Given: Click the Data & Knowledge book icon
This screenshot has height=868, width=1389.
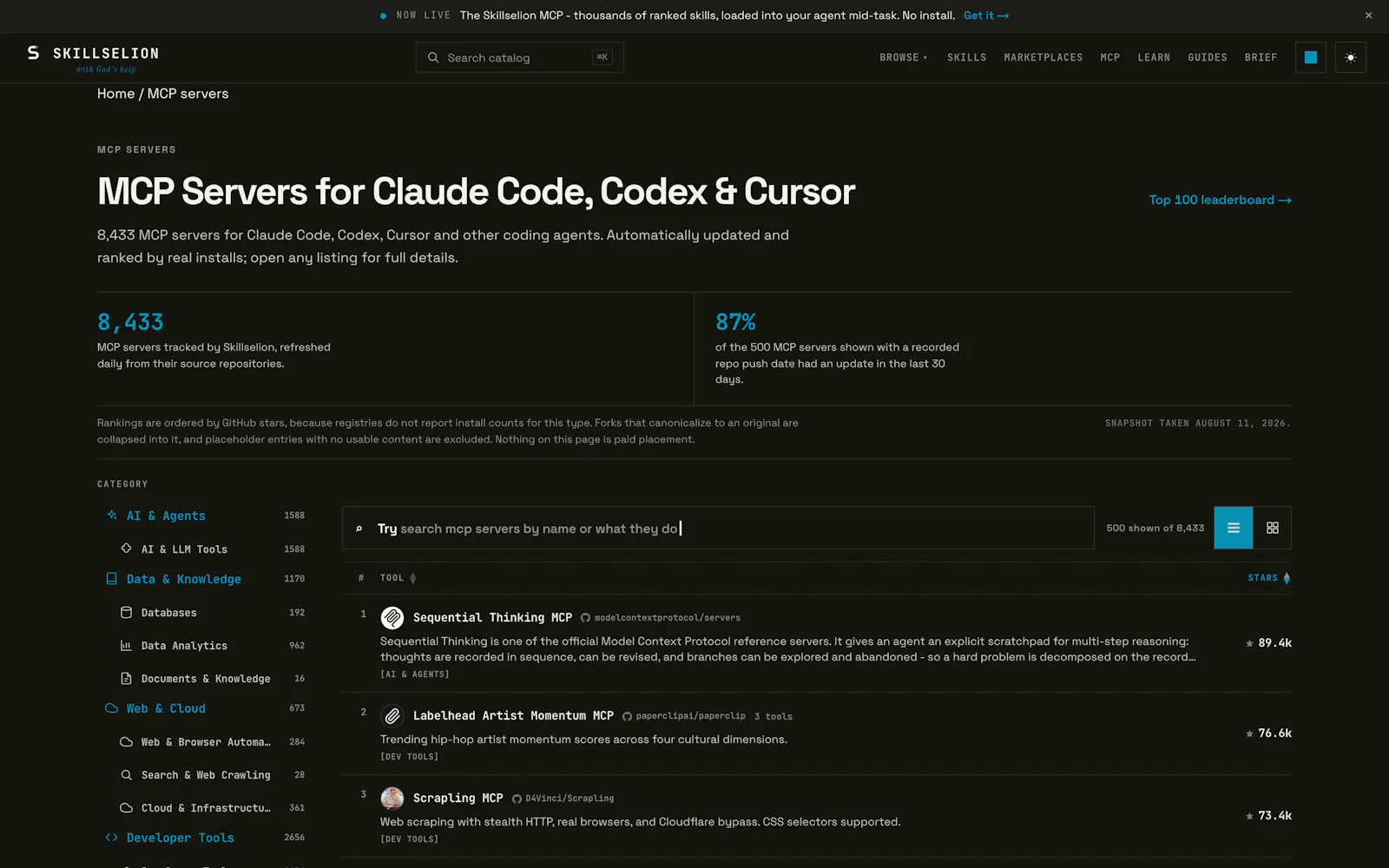Looking at the screenshot, I should point(112,579).
